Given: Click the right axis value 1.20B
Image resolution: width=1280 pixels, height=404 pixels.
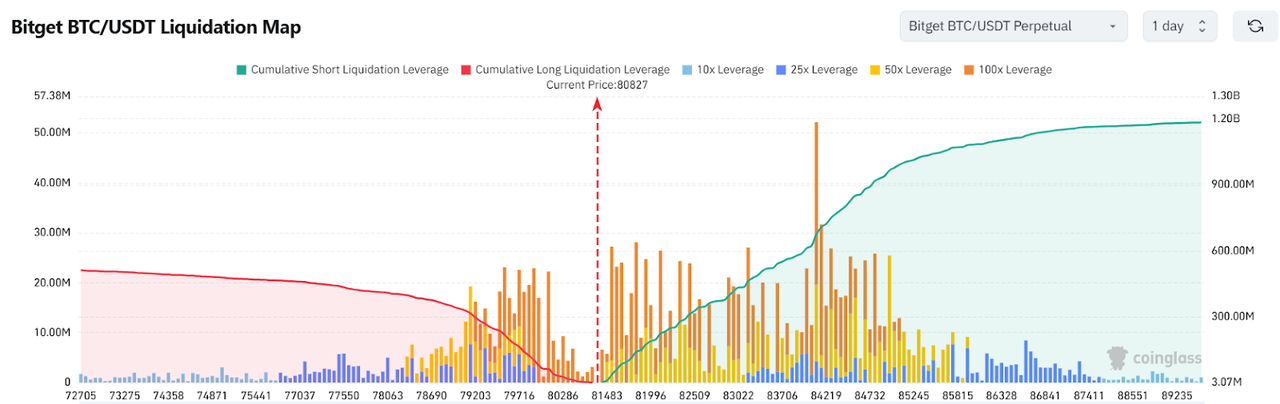Looking at the screenshot, I should coord(1225,119).
